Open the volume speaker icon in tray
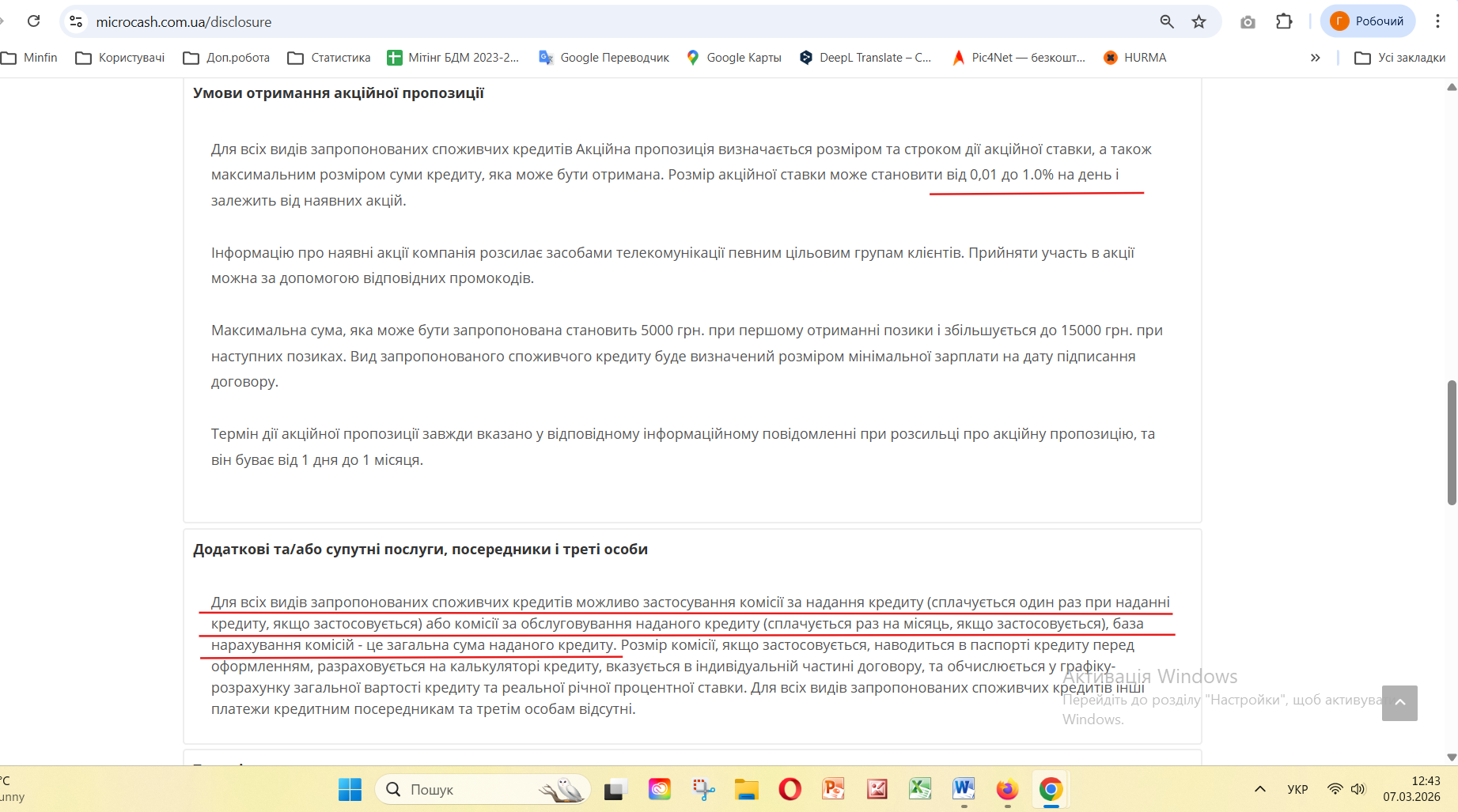Screen dimensions: 1458x812 pos(1358,789)
